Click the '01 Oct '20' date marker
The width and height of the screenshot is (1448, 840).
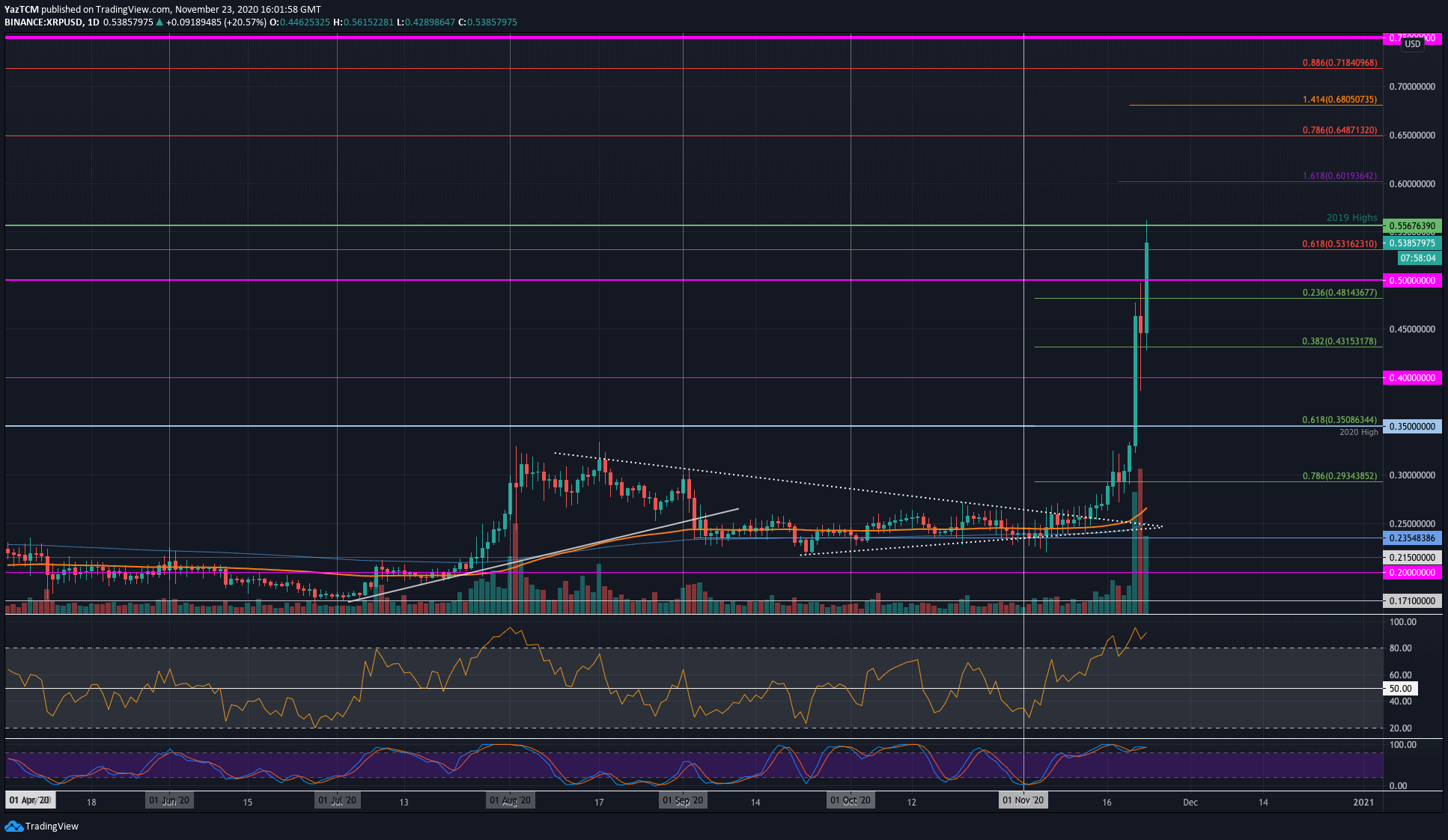[851, 800]
